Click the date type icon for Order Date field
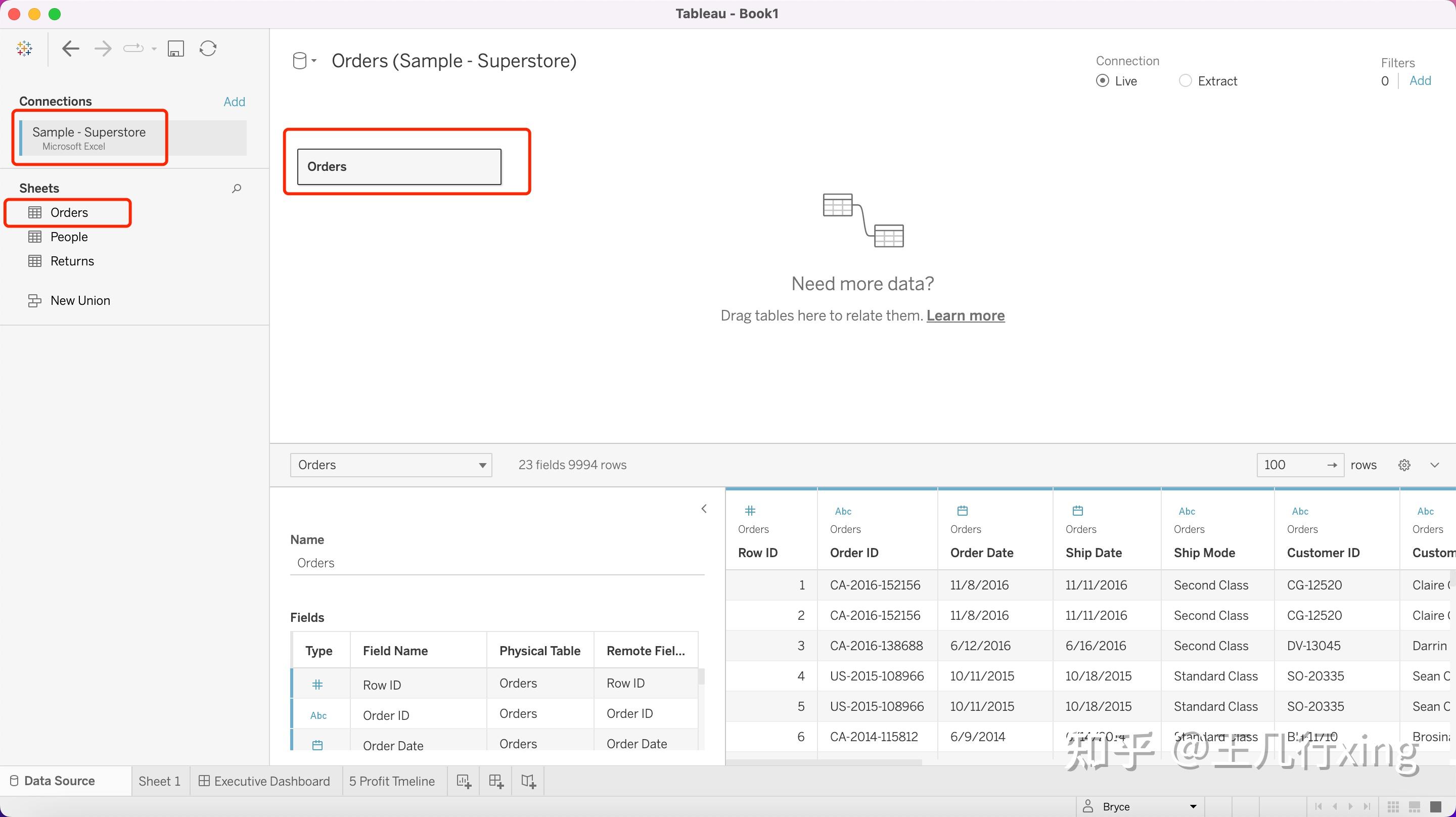 click(x=317, y=746)
